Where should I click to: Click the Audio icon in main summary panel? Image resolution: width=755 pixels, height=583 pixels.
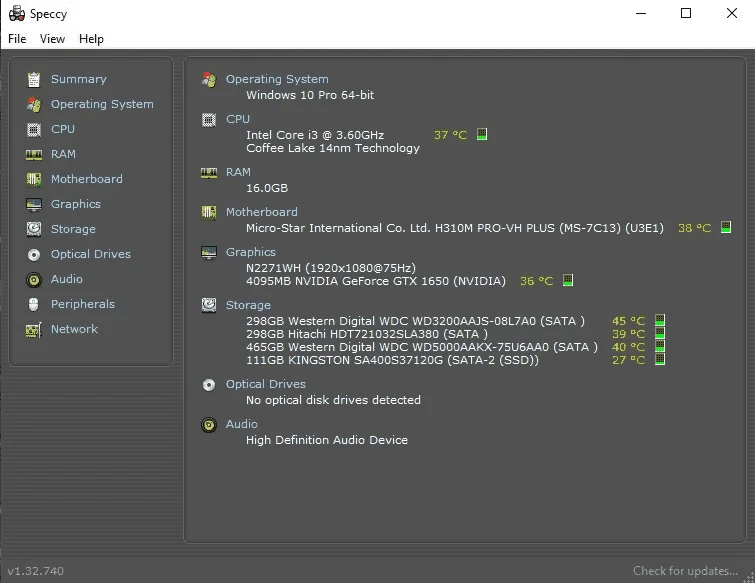coord(209,425)
